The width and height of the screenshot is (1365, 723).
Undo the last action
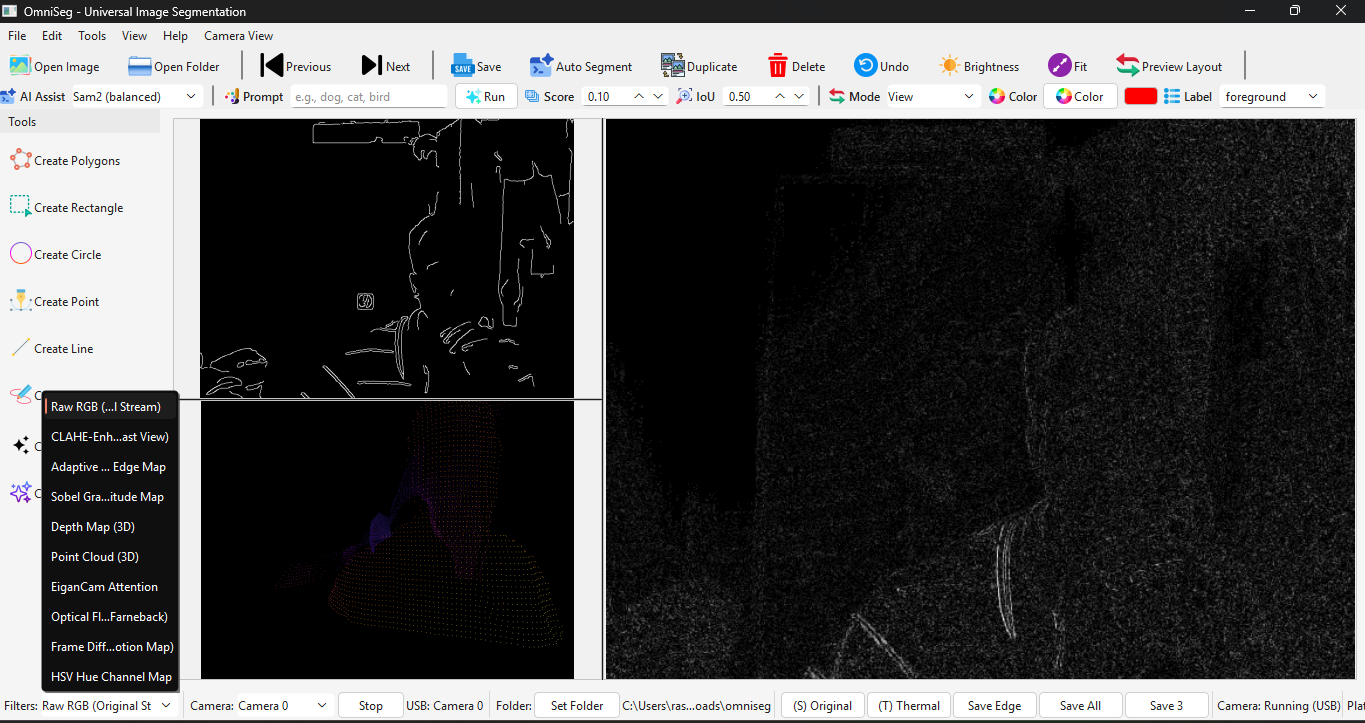point(881,66)
